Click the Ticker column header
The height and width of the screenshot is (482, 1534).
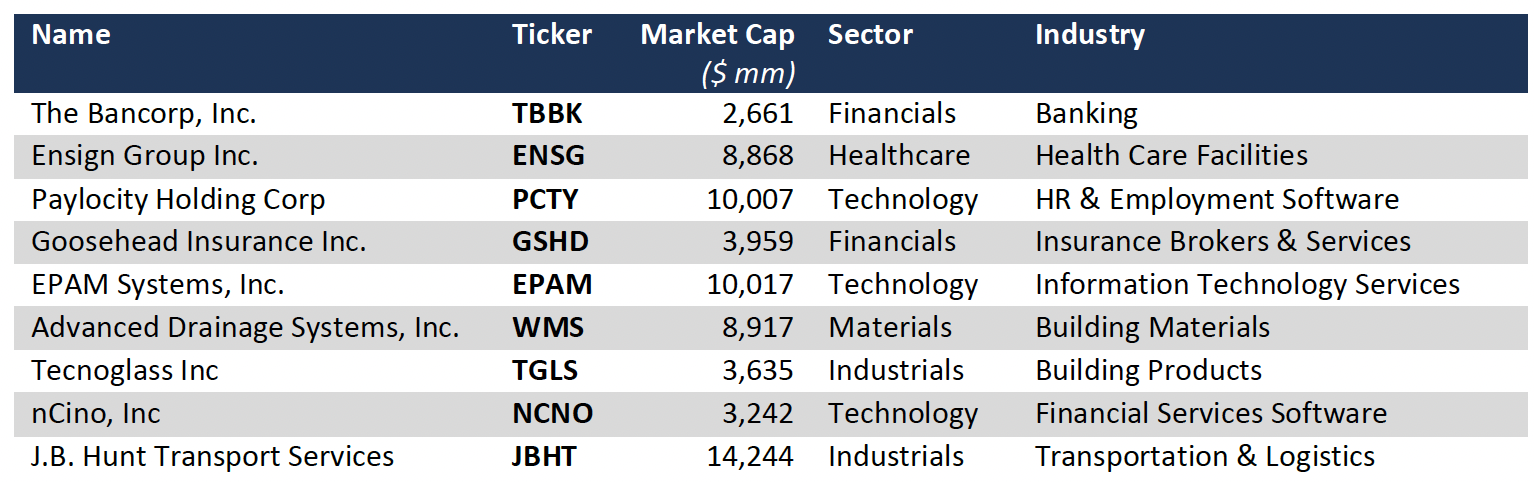tap(552, 36)
